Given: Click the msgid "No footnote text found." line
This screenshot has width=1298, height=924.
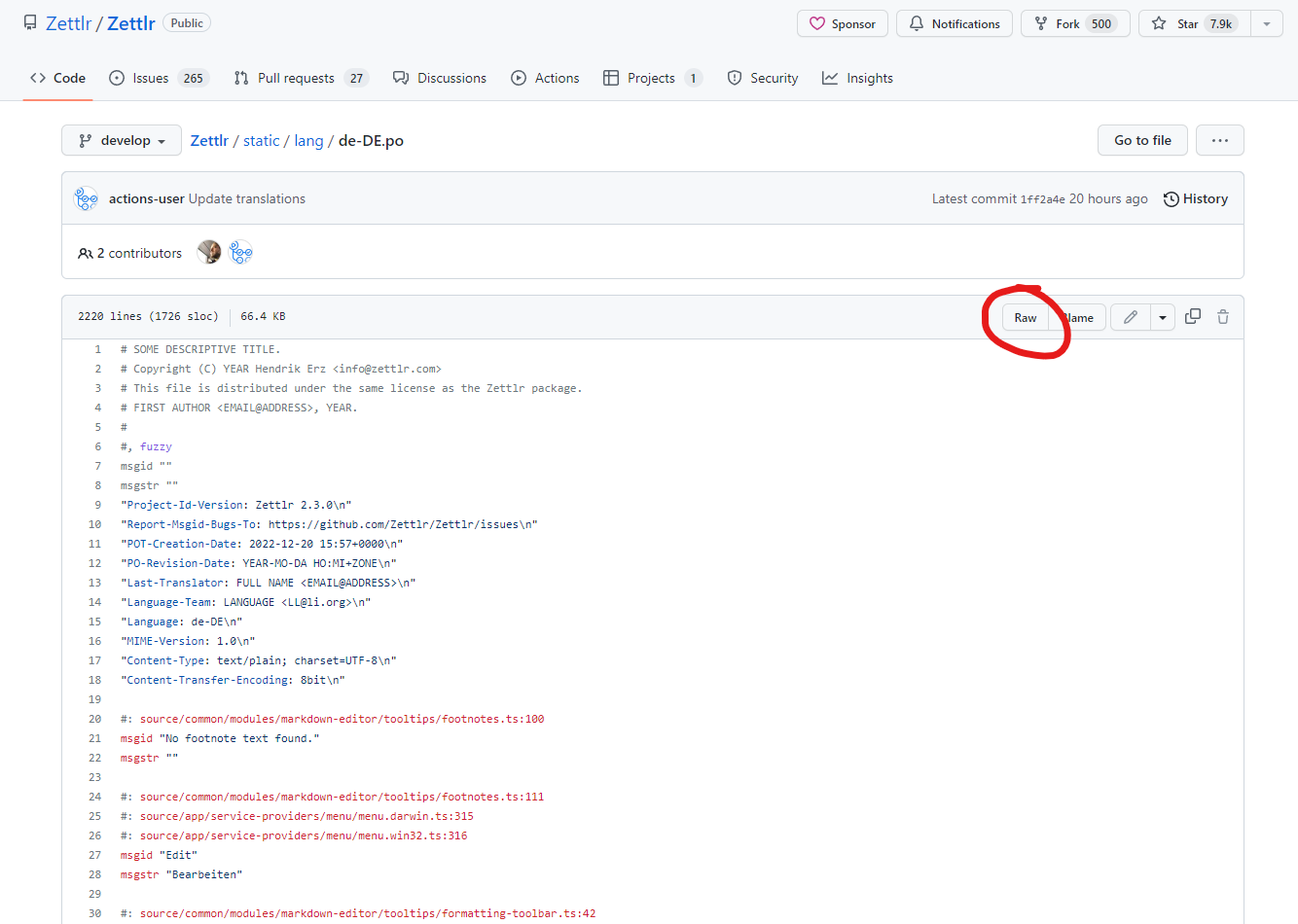Looking at the screenshot, I should [x=220, y=738].
